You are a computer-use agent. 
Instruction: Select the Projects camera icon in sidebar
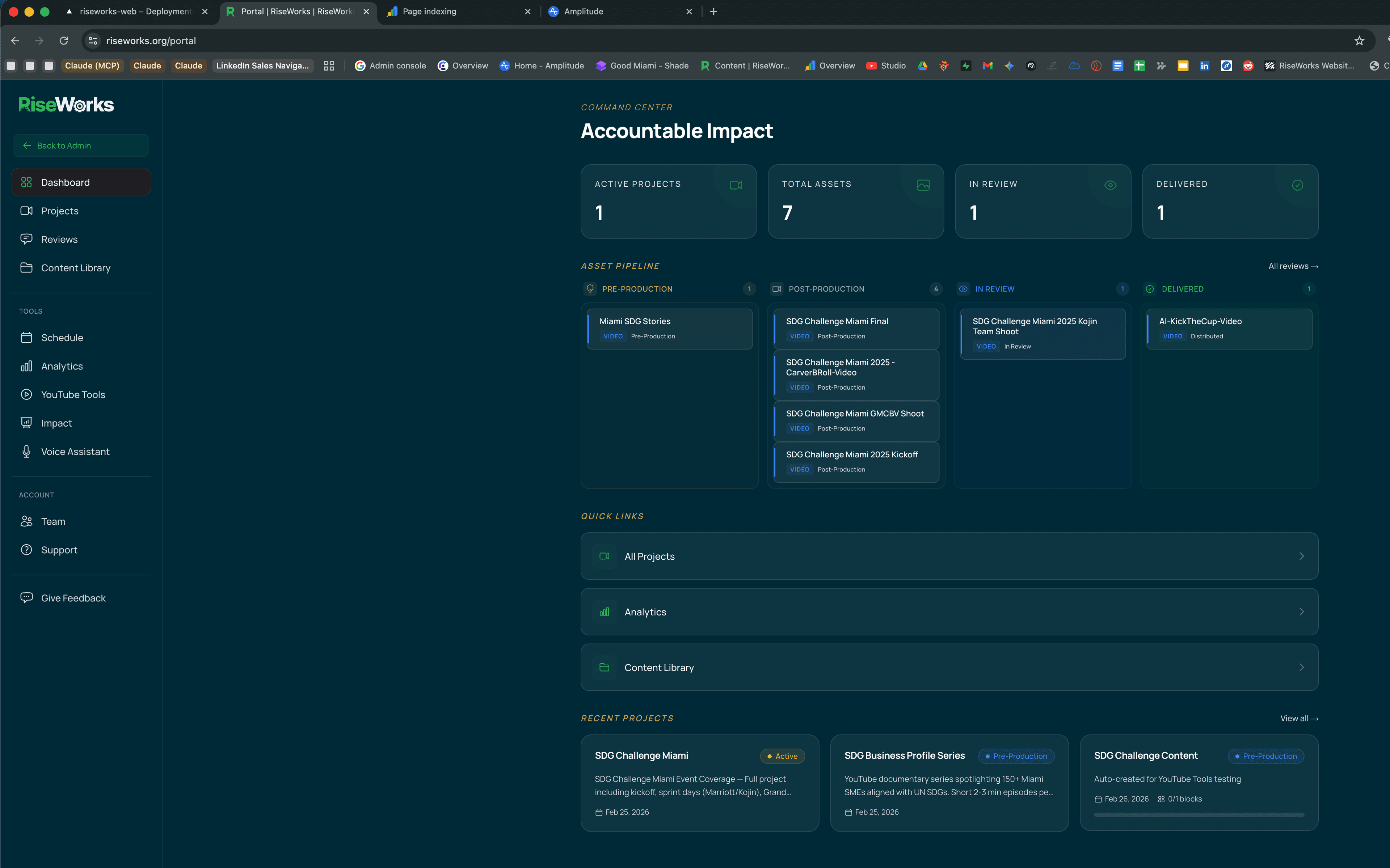27,211
